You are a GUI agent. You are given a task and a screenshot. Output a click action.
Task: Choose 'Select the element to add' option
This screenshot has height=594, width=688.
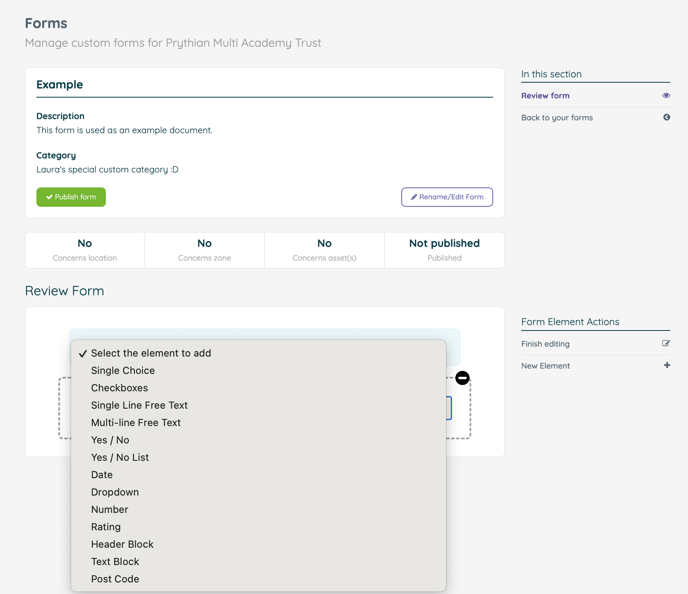(x=258, y=353)
